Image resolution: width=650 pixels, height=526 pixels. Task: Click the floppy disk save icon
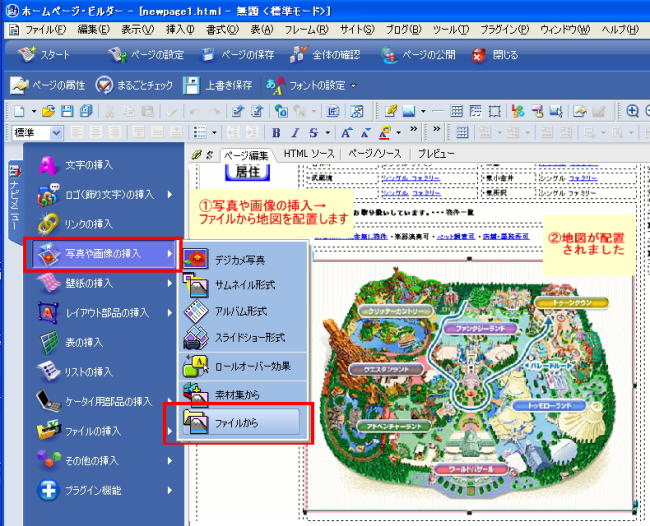pyautogui.click(x=67, y=111)
